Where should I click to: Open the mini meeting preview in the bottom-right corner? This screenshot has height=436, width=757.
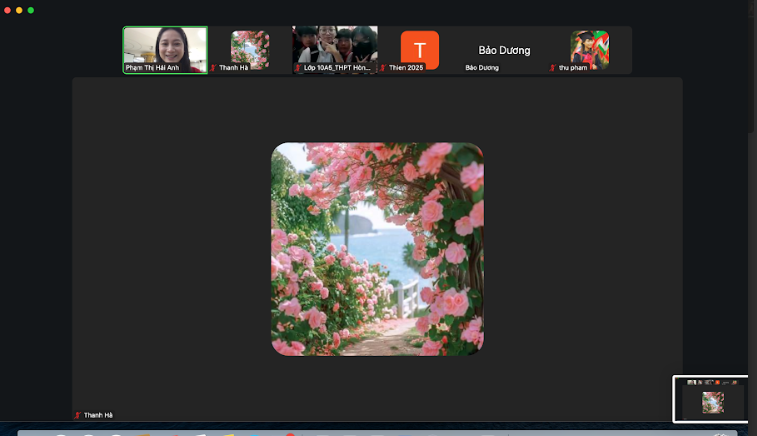click(710, 400)
